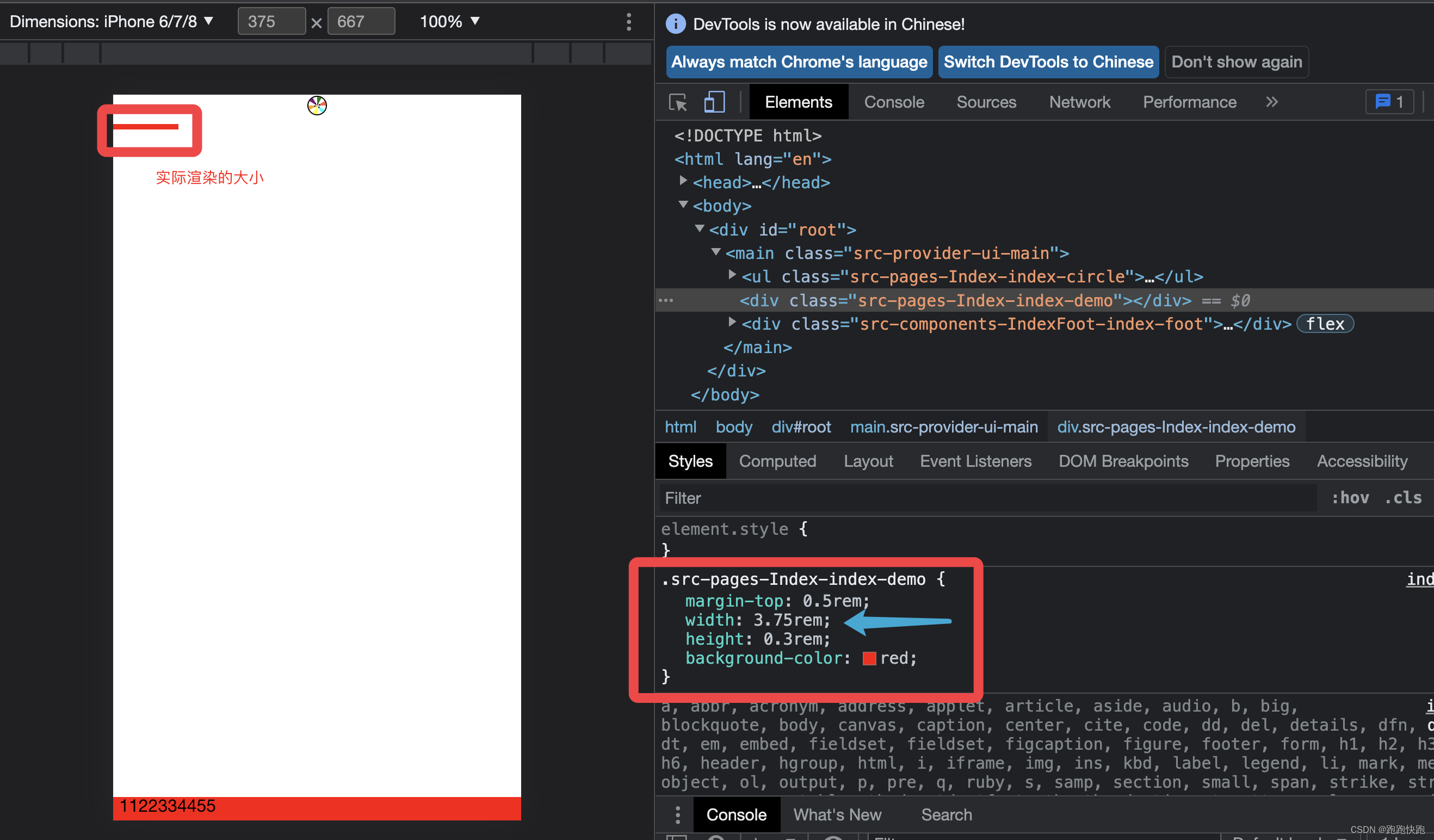Click the Don't show again button
Screen dimensions: 1434x840
click(x=1237, y=61)
